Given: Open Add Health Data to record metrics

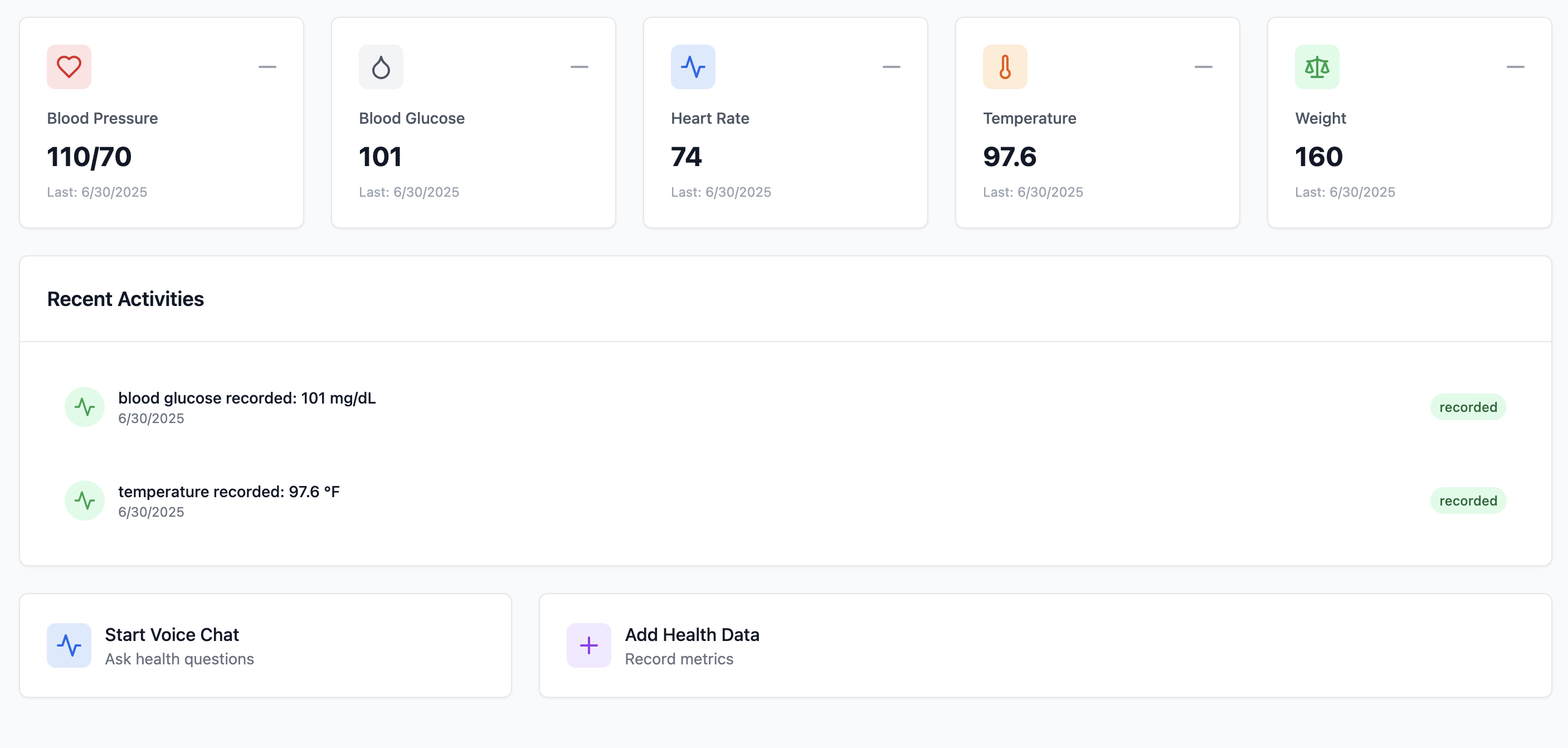Looking at the screenshot, I should tap(1045, 645).
